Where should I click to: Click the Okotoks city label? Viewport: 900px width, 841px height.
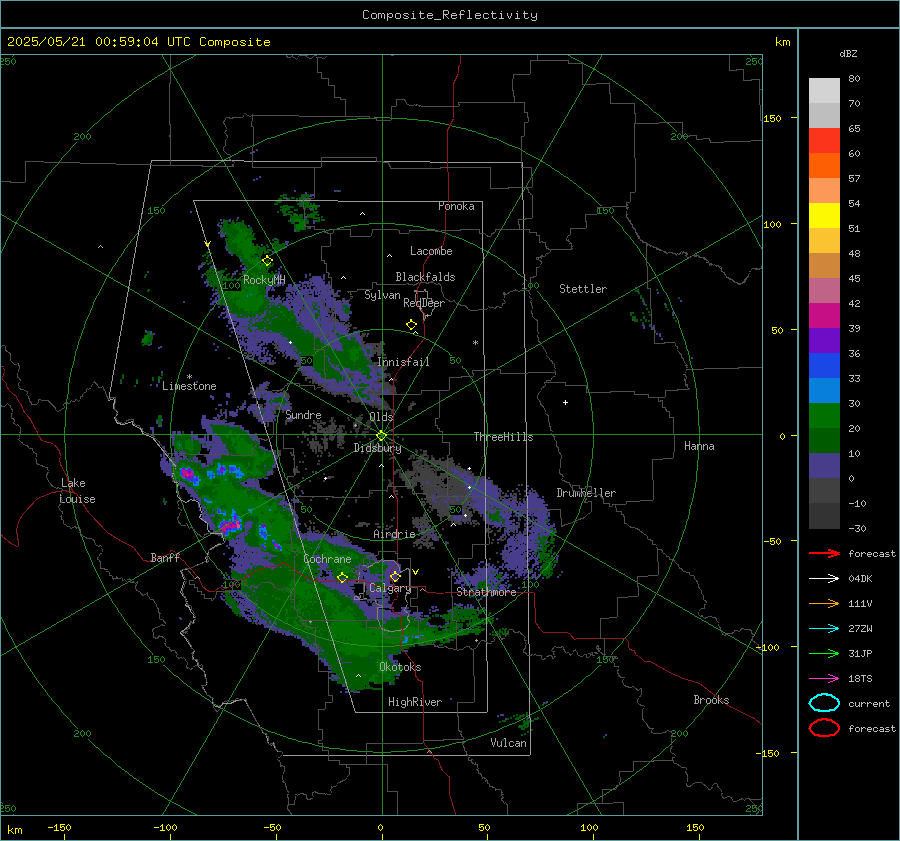(x=400, y=667)
